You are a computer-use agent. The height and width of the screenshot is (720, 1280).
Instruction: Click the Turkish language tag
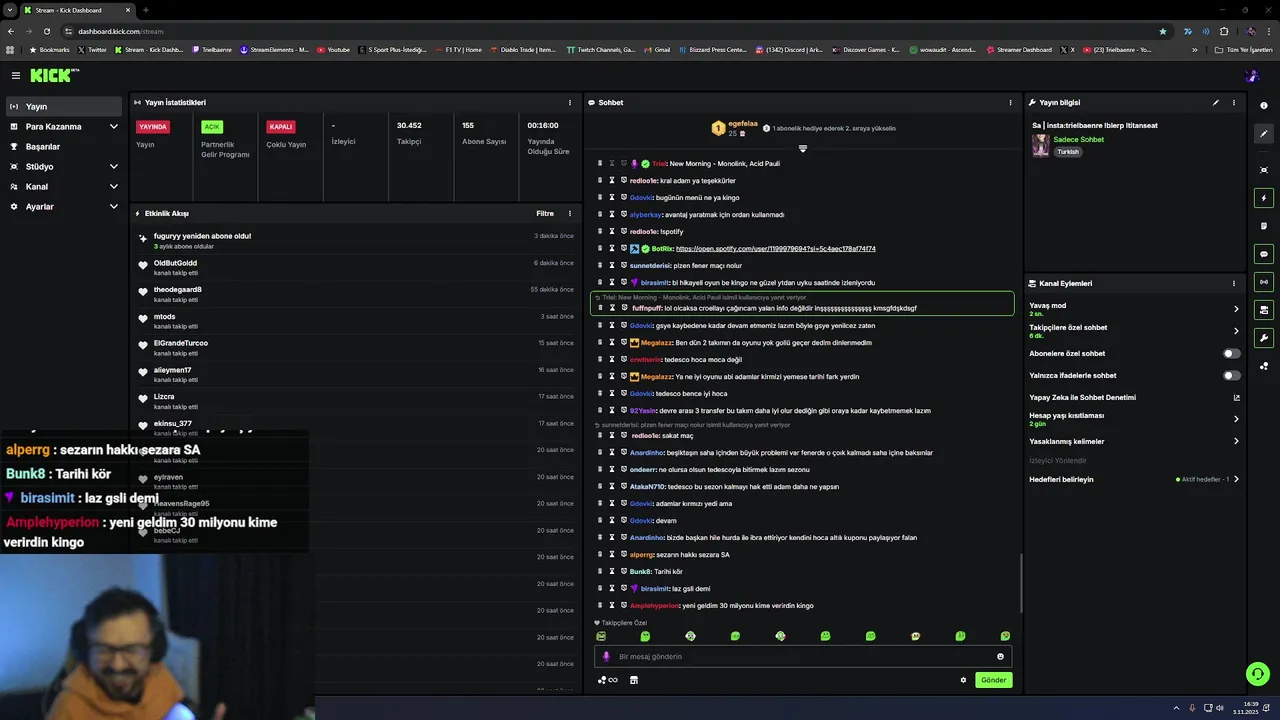[x=1068, y=152]
